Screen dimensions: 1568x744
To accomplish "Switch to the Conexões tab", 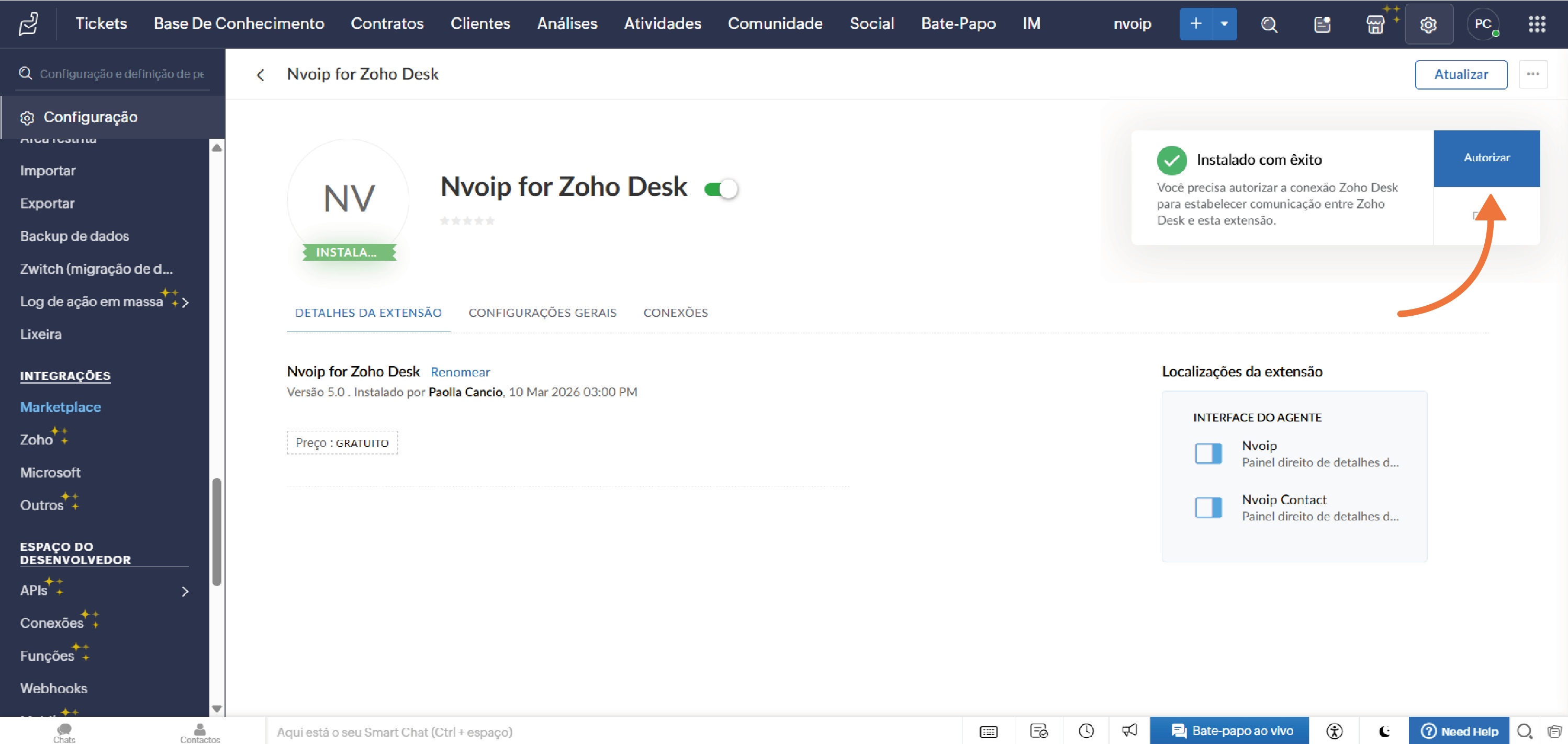I will click(675, 313).
